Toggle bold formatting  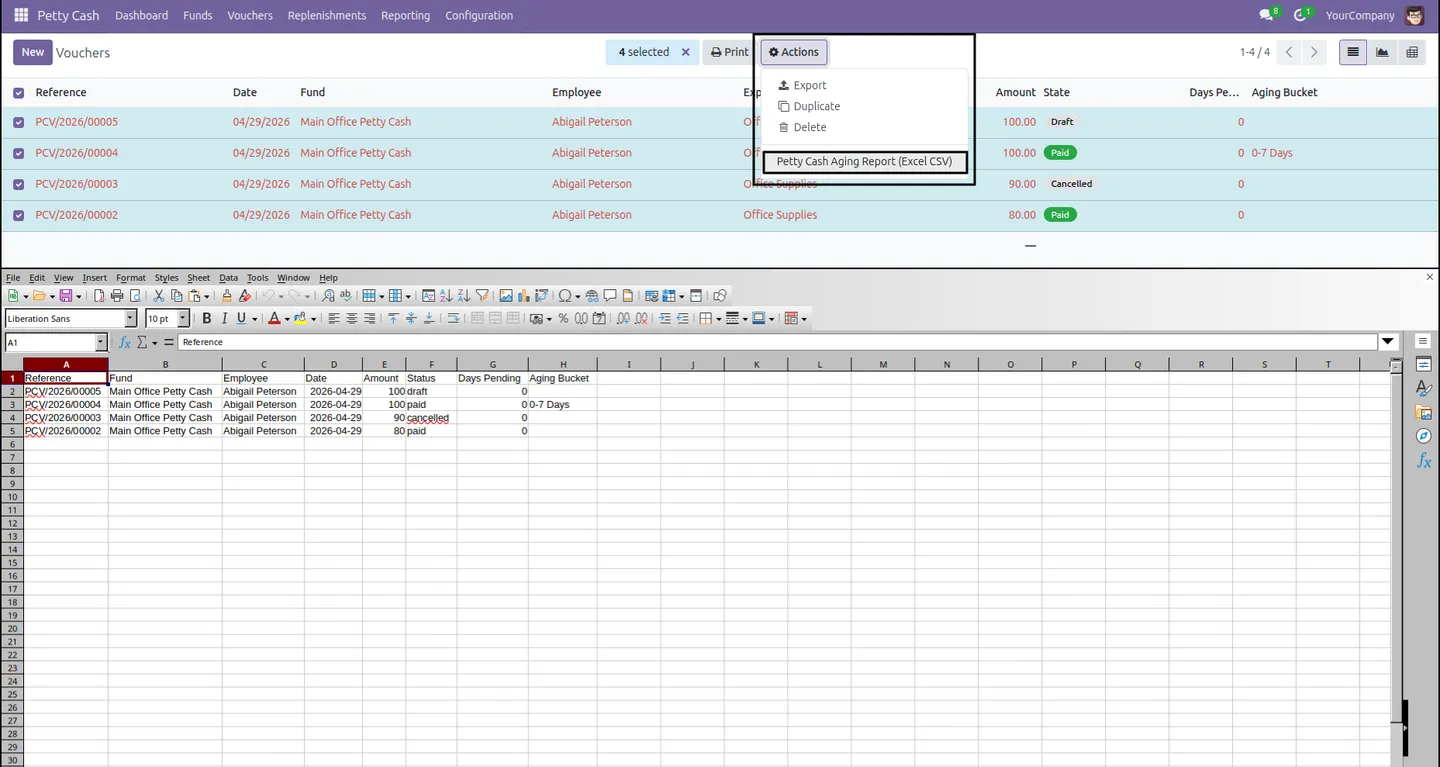click(207, 319)
